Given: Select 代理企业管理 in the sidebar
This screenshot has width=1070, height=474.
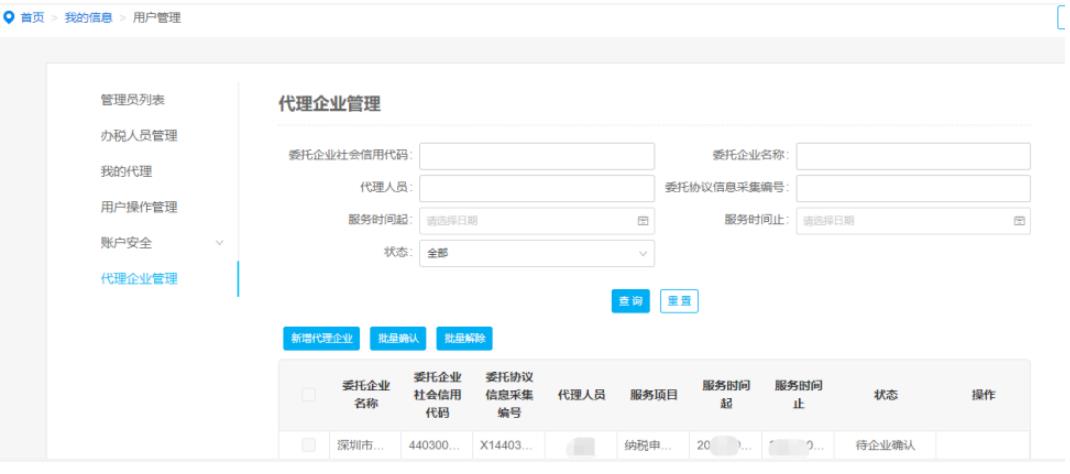Looking at the screenshot, I should click(x=139, y=279).
